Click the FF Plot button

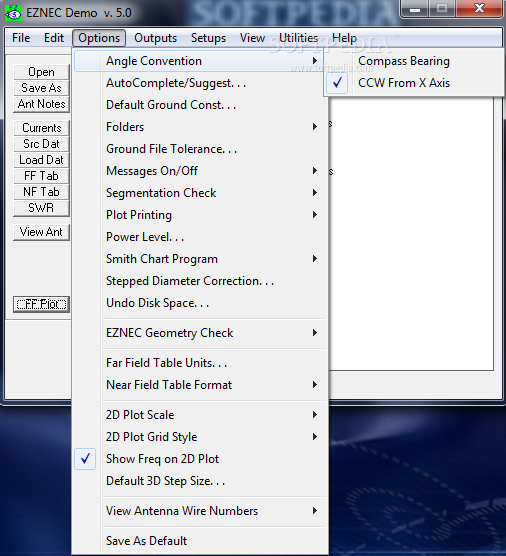[x=41, y=304]
